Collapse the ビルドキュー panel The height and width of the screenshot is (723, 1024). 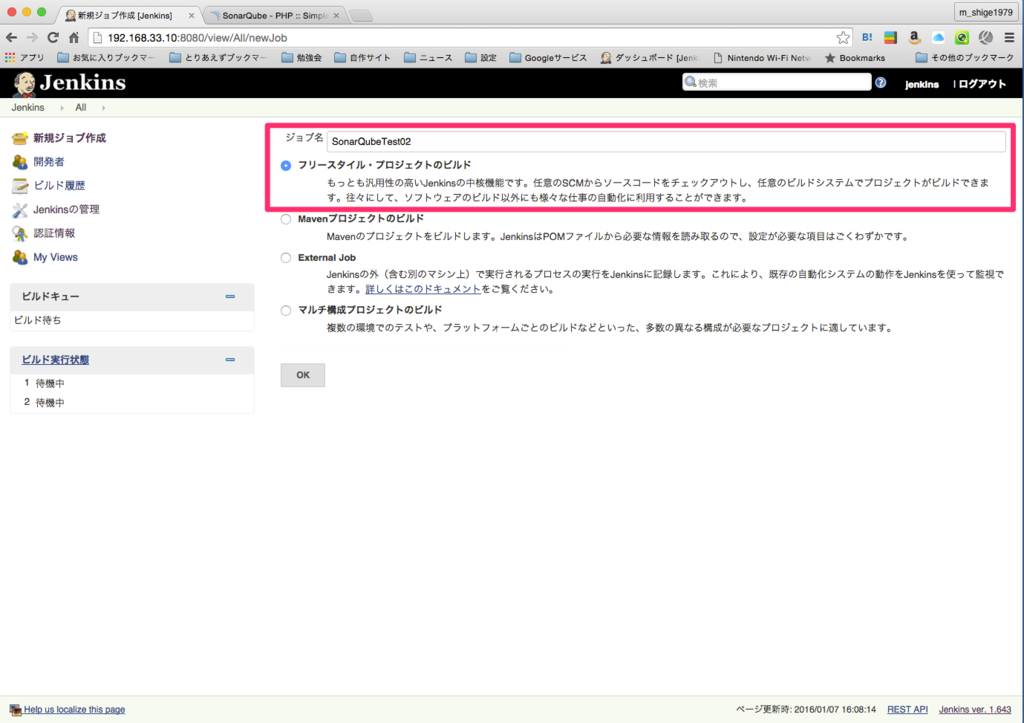(230, 297)
